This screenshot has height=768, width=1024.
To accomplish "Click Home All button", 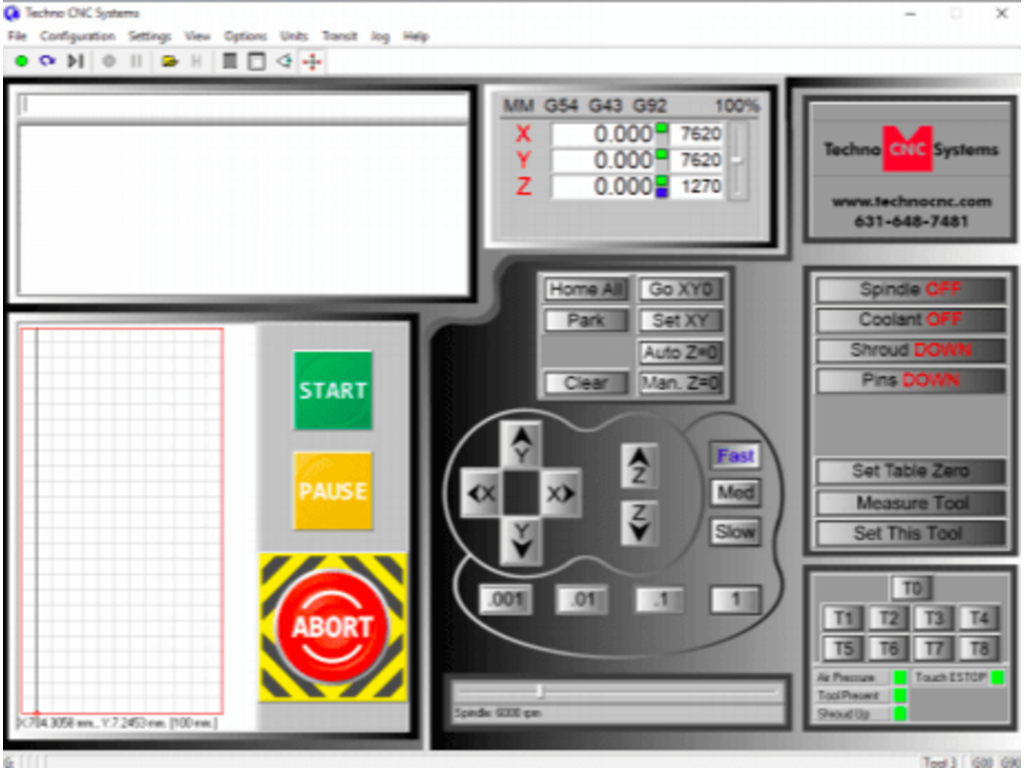I will click(586, 289).
